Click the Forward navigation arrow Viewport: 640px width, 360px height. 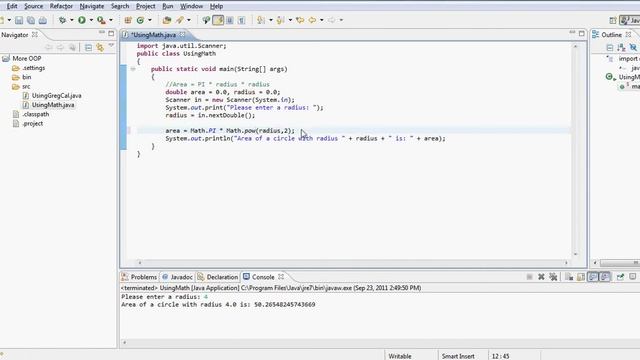click(x=331, y=20)
